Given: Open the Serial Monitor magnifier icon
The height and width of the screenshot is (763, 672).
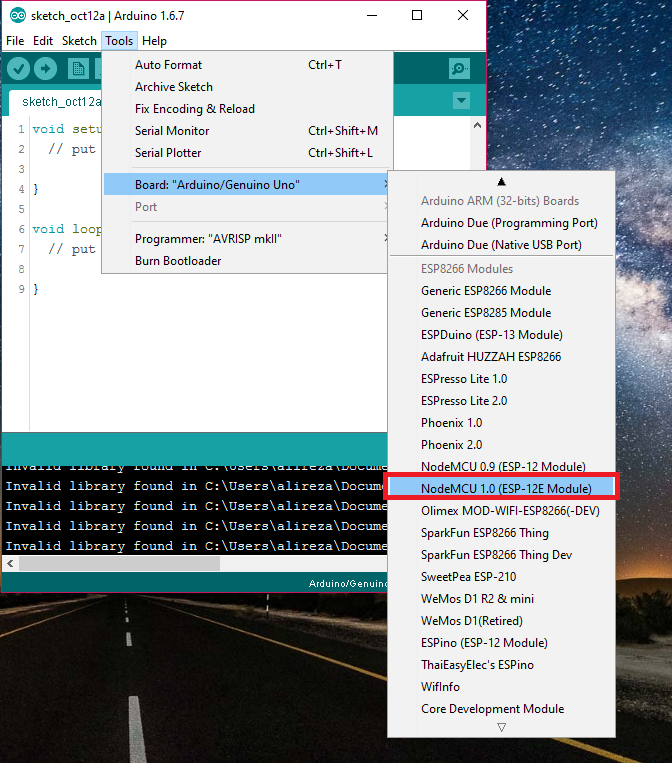Looking at the screenshot, I should pos(459,69).
